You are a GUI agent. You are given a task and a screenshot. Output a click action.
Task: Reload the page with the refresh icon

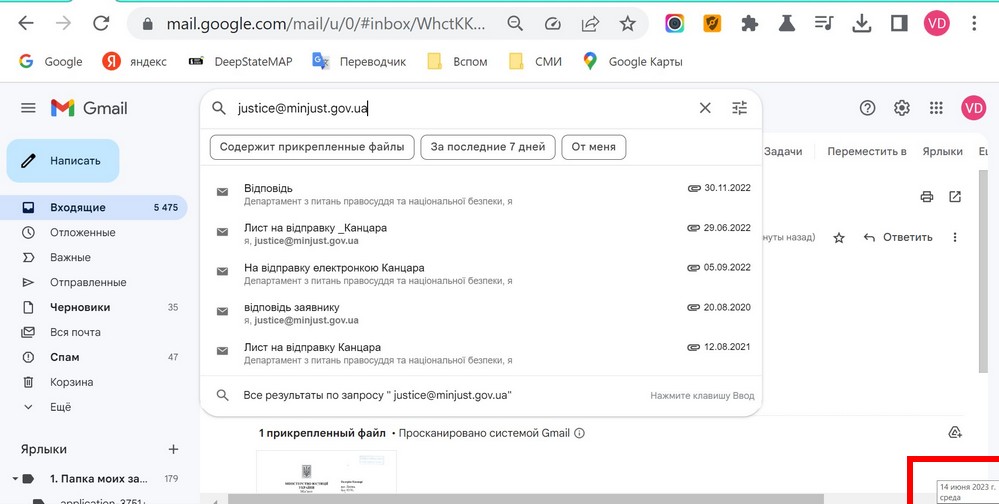pos(101,24)
